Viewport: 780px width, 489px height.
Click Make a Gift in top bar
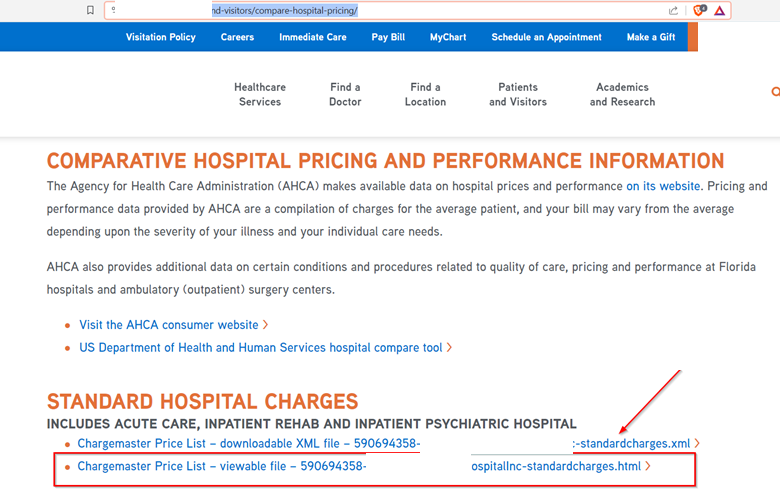click(x=650, y=37)
